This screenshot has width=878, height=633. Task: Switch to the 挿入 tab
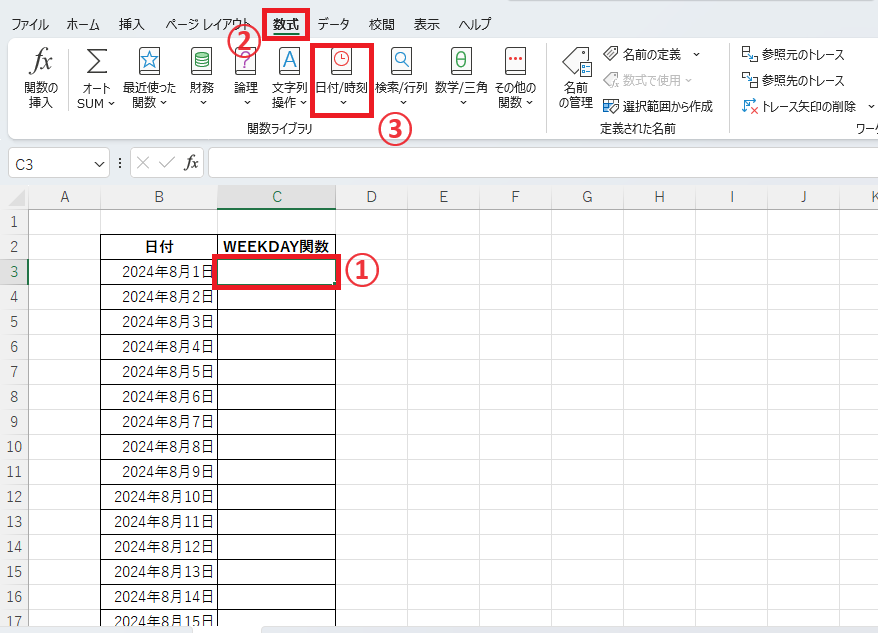point(132,25)
